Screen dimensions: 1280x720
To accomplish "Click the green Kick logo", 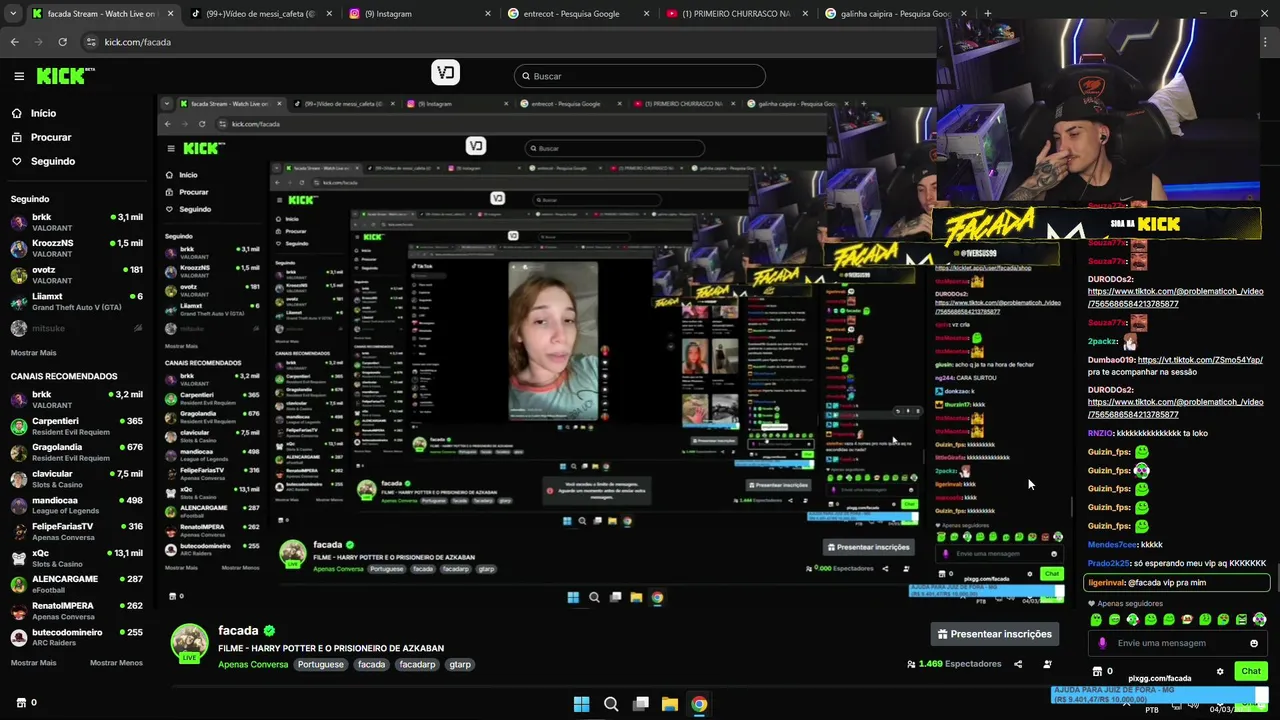I will [x=64, y=76].
